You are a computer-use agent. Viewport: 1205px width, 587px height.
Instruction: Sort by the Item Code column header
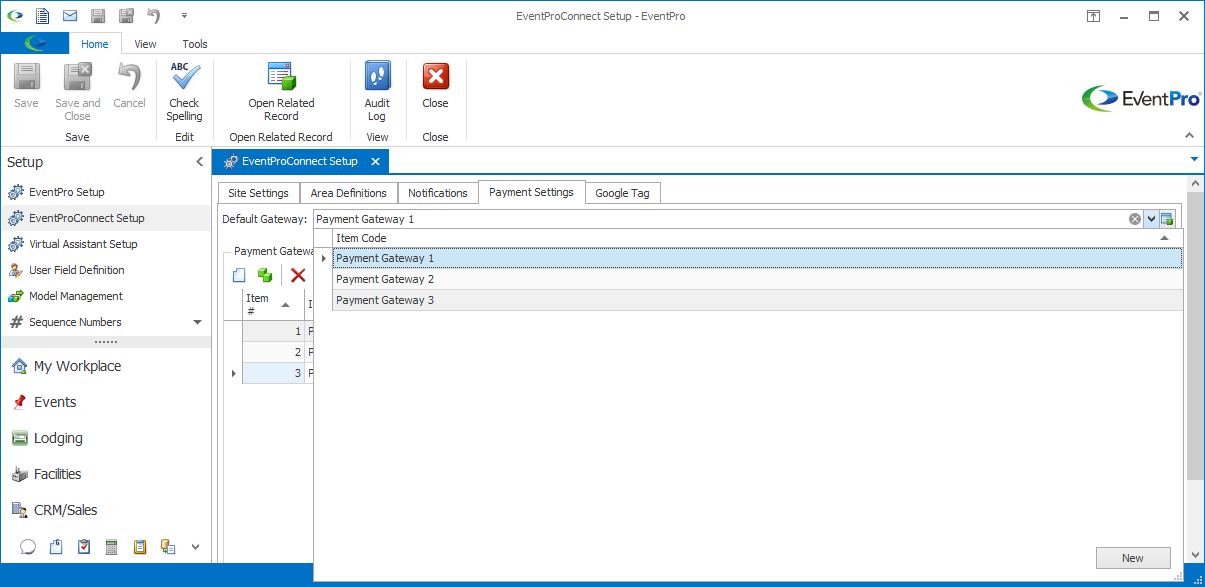[x=757, y=238]
